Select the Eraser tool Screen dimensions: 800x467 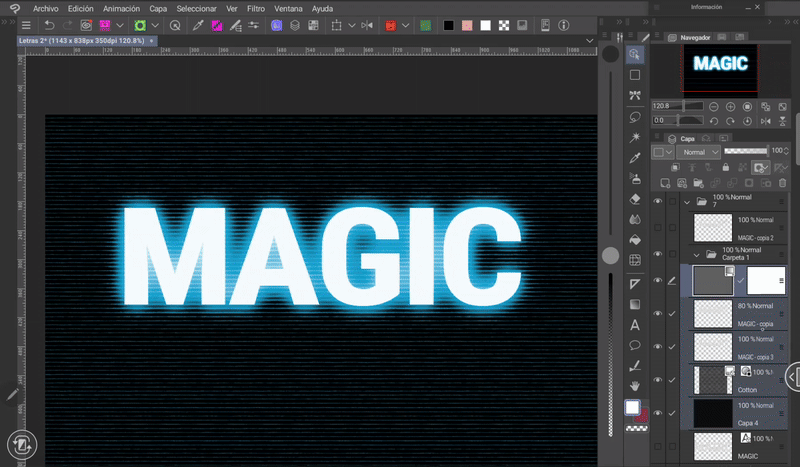pos(635,199)
